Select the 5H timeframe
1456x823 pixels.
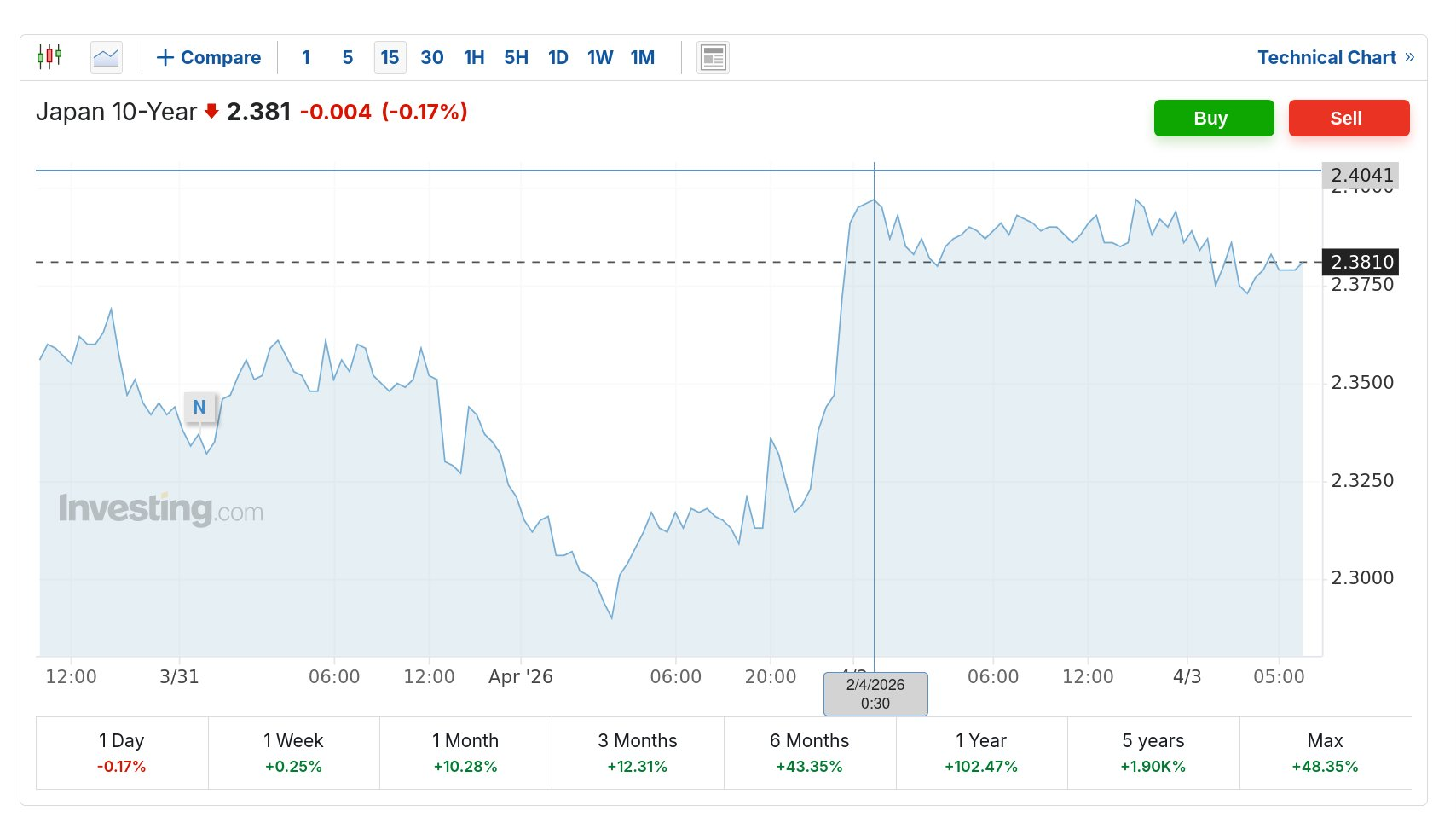coord(516,57)
